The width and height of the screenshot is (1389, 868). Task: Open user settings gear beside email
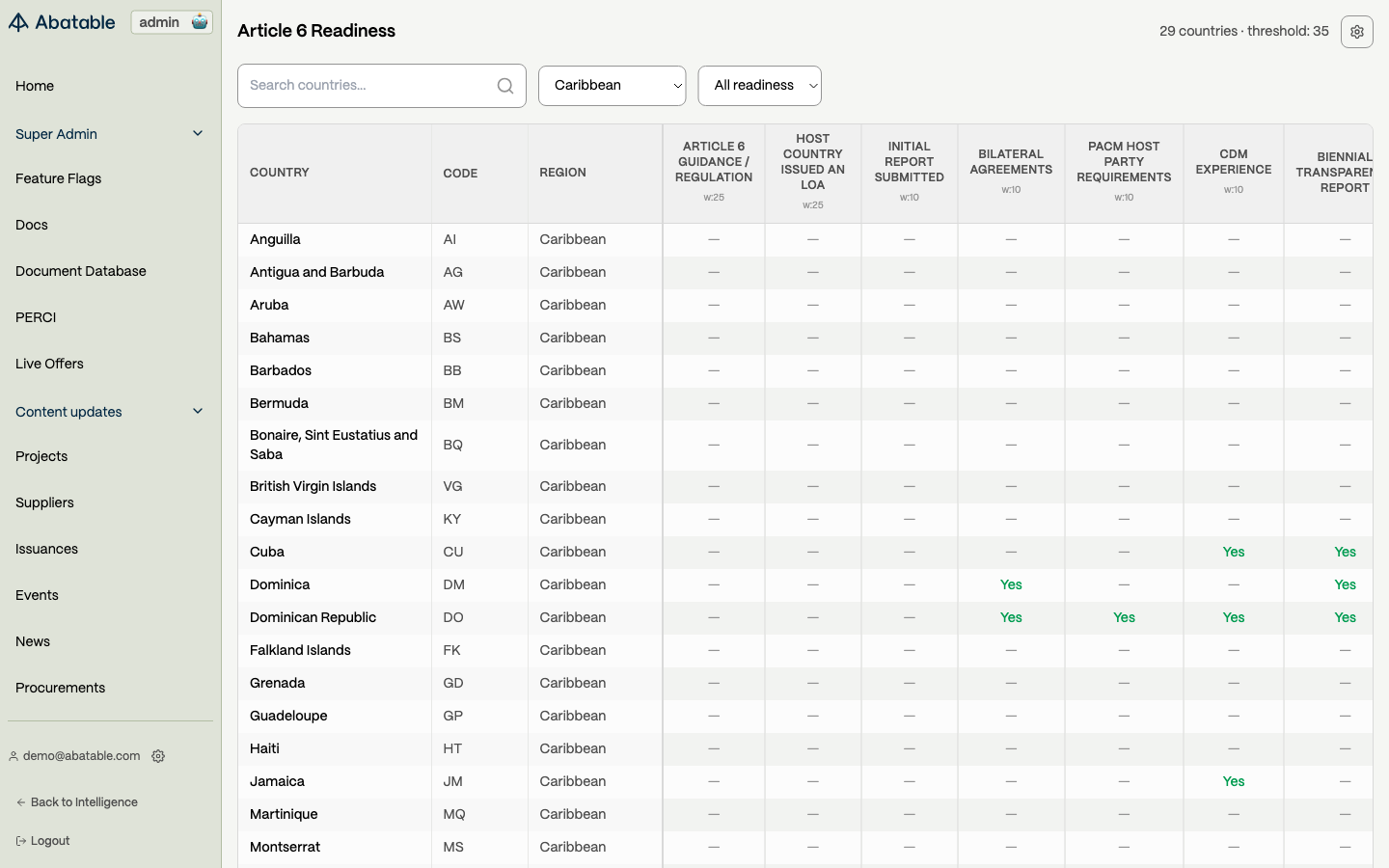[158, 756]
